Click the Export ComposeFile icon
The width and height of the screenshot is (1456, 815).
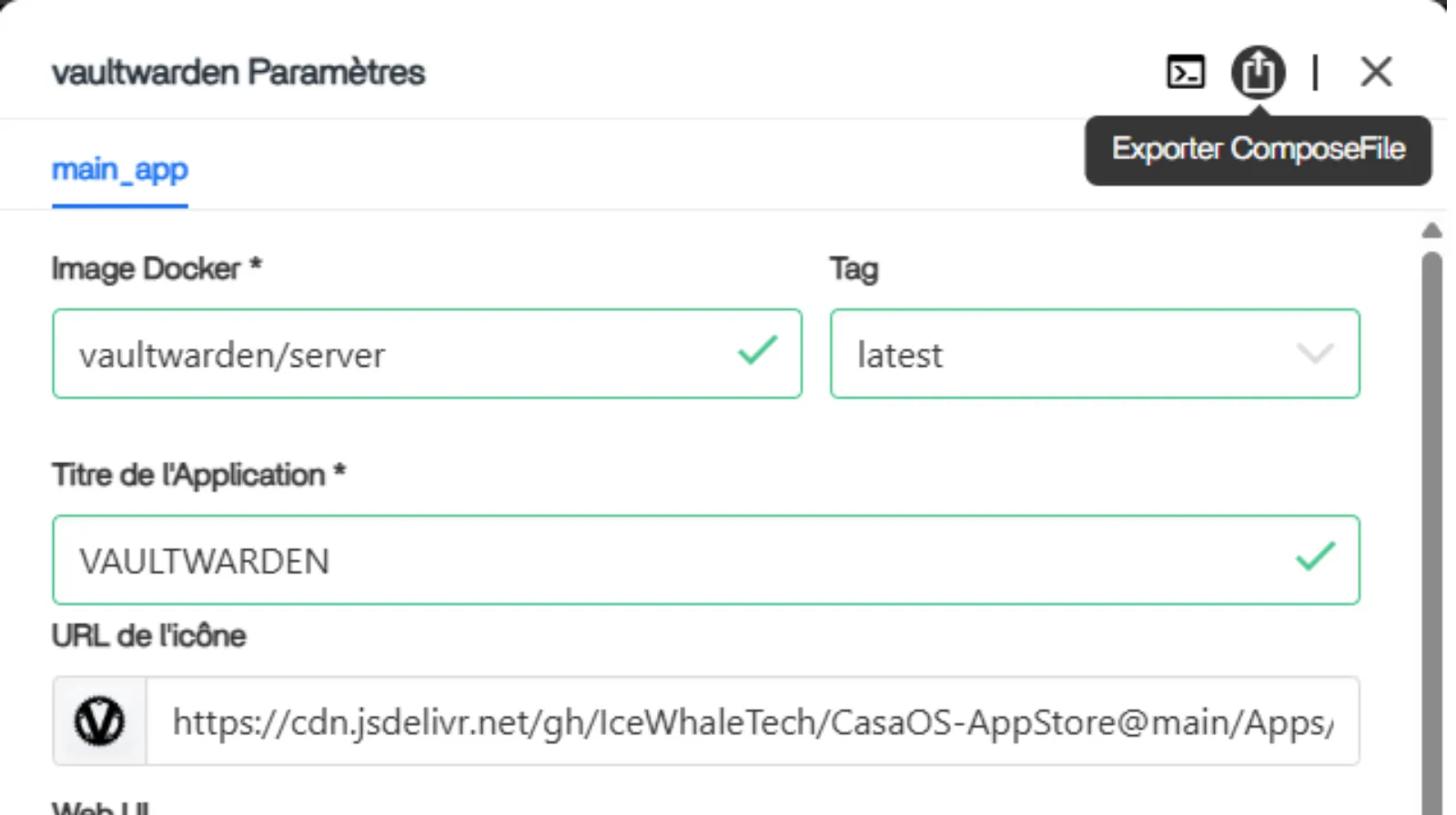click(x=1258, y=72)
